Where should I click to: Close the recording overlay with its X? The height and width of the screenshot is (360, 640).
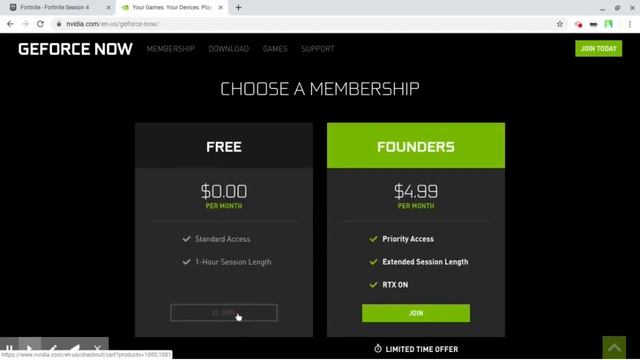coord(97,348)
